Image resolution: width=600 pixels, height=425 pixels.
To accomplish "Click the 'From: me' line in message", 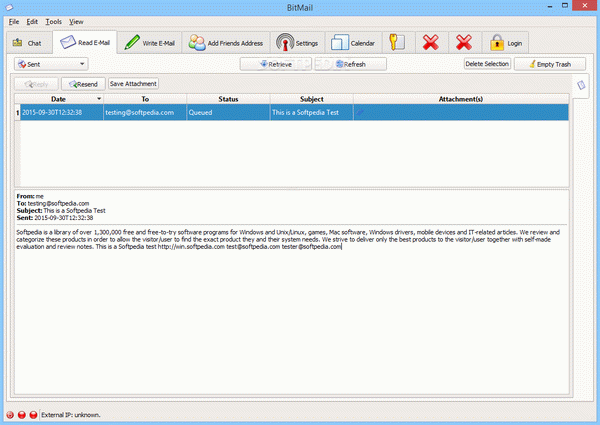I will click(30, 196).
